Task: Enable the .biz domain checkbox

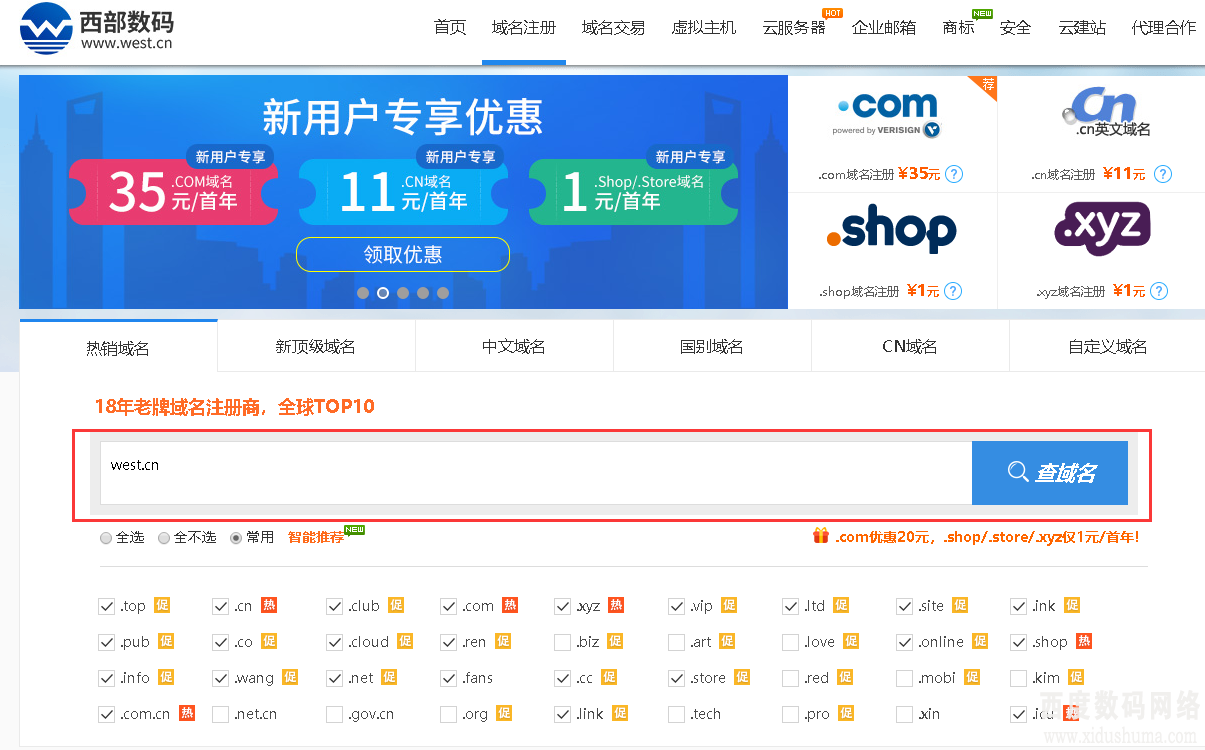Action: pos(562,642)
